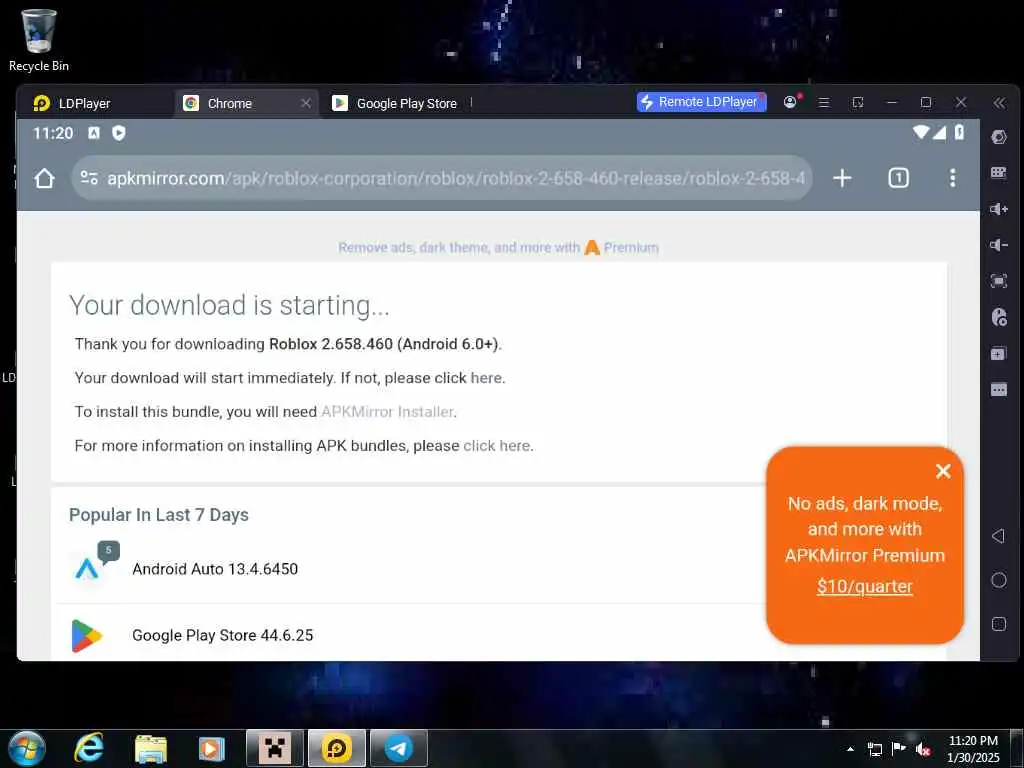Viewport: 1024px width, 768px height.
Task: Open File Explorer from taskbar
Action: point(151,748)
